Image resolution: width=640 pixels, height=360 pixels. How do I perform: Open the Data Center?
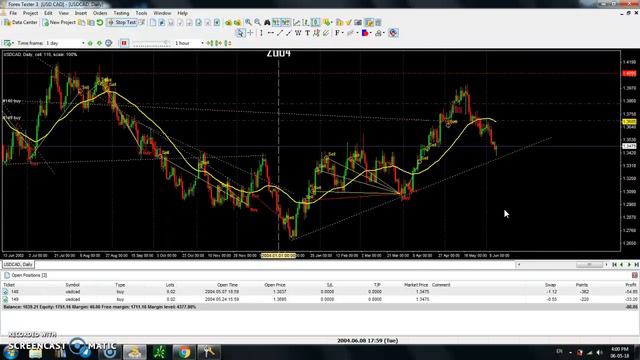tap(21, 22)
